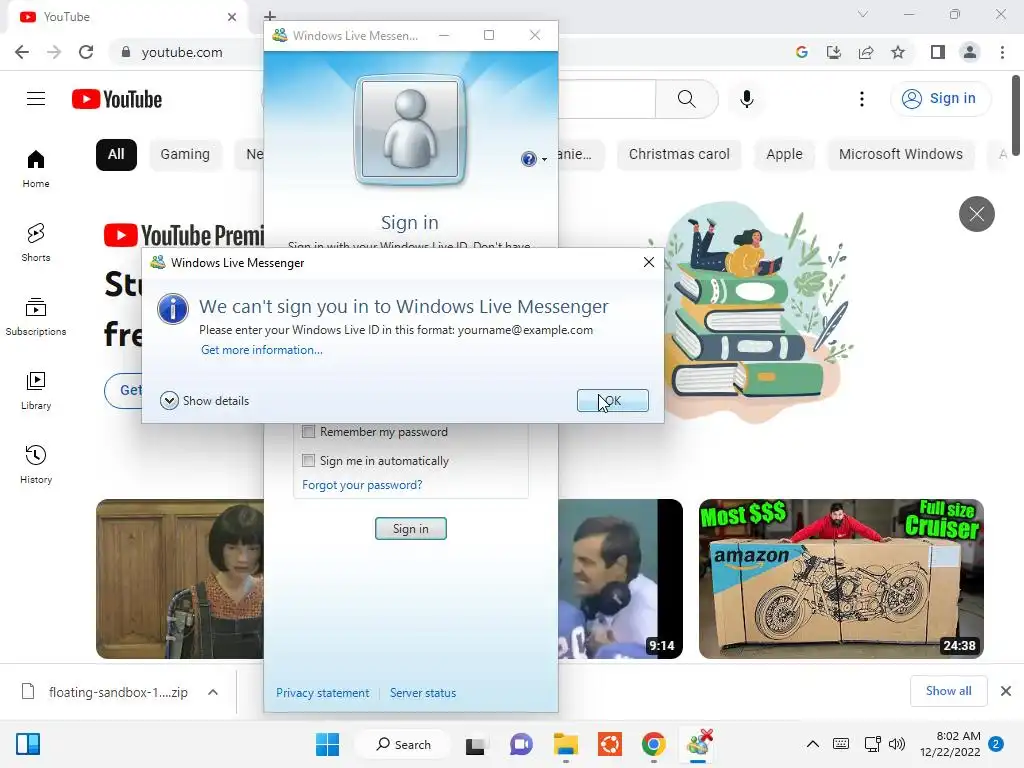Click Windows Live Messenger taskbar icon
Viewport: 1024px width, 768px height.
698,744
